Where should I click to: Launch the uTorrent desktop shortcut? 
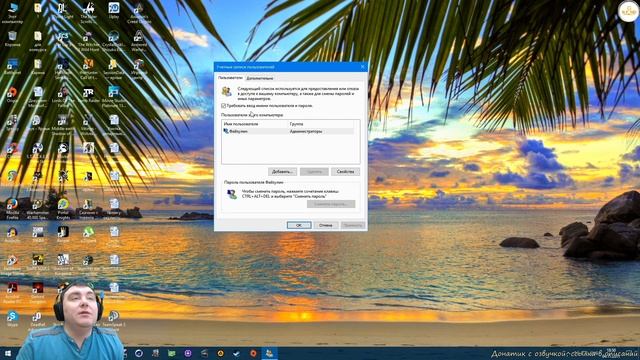click(88, 234)
